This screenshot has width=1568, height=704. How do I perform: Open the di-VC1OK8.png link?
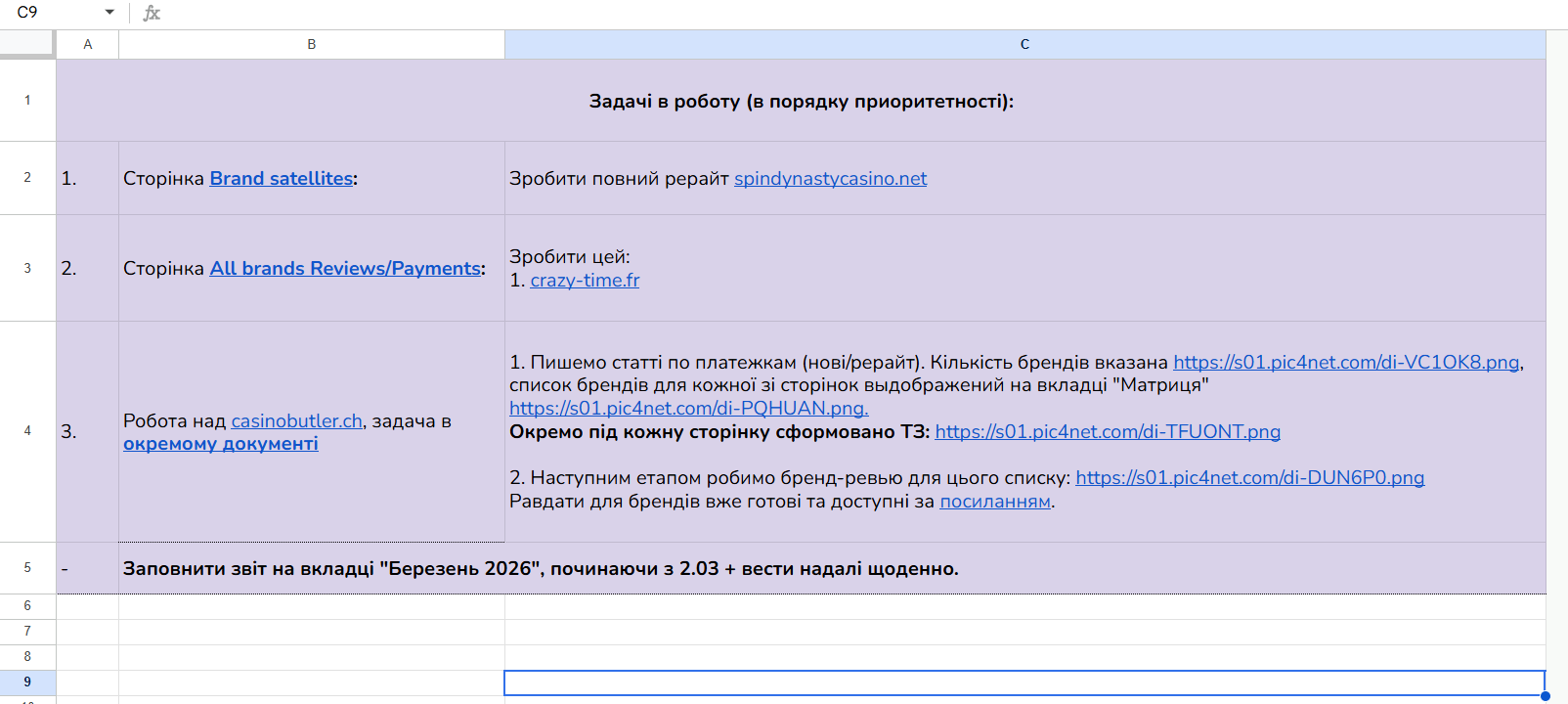[x=1346, y=363]
